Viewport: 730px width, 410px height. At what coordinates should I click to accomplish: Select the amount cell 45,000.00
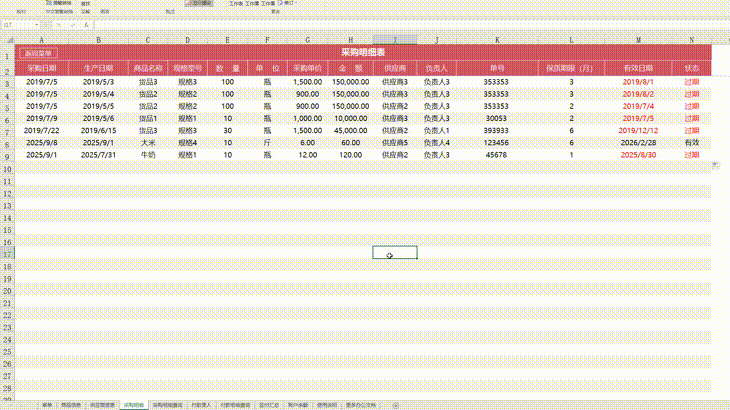click(351, 131)
